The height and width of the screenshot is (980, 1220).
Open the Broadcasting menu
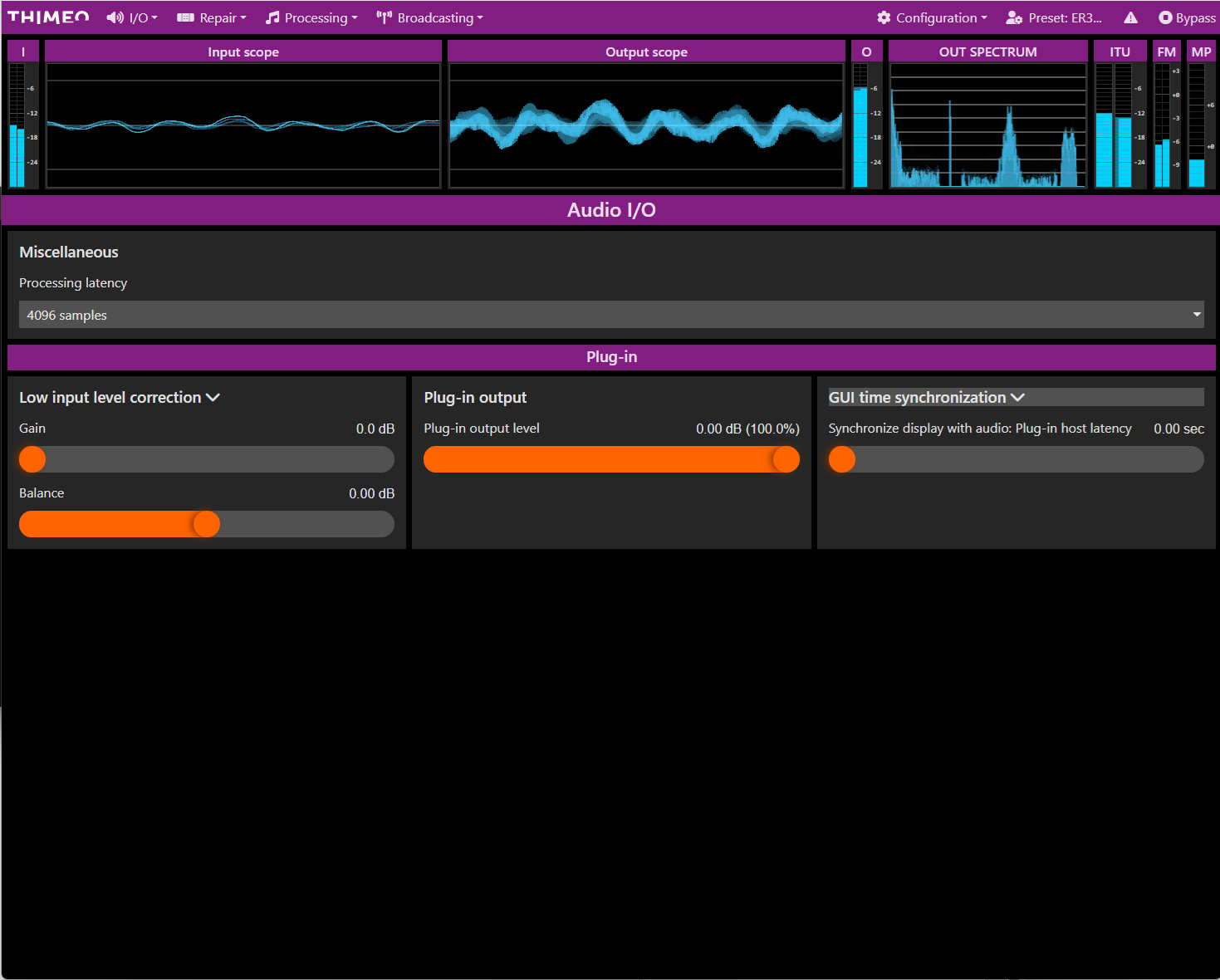click(x=429, y=17)
